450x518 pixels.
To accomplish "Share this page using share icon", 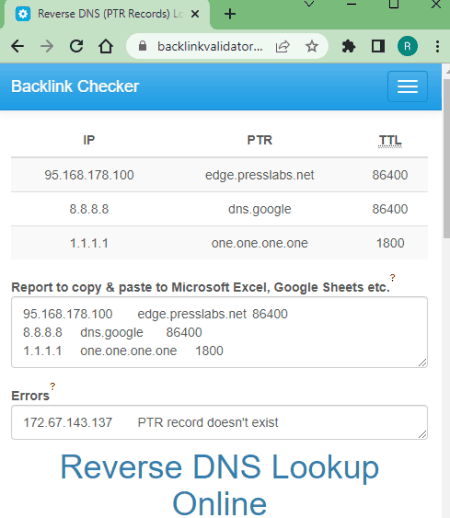I will pyautogui.click(x=282, y=46).
